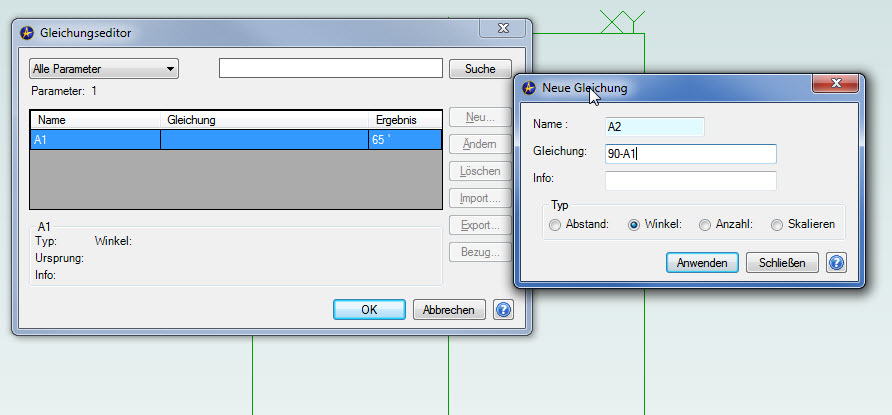Open help icon in Gleichungseditor dialog
The image size is (892, 415).
pyautogui.click(x=503, y=310)
